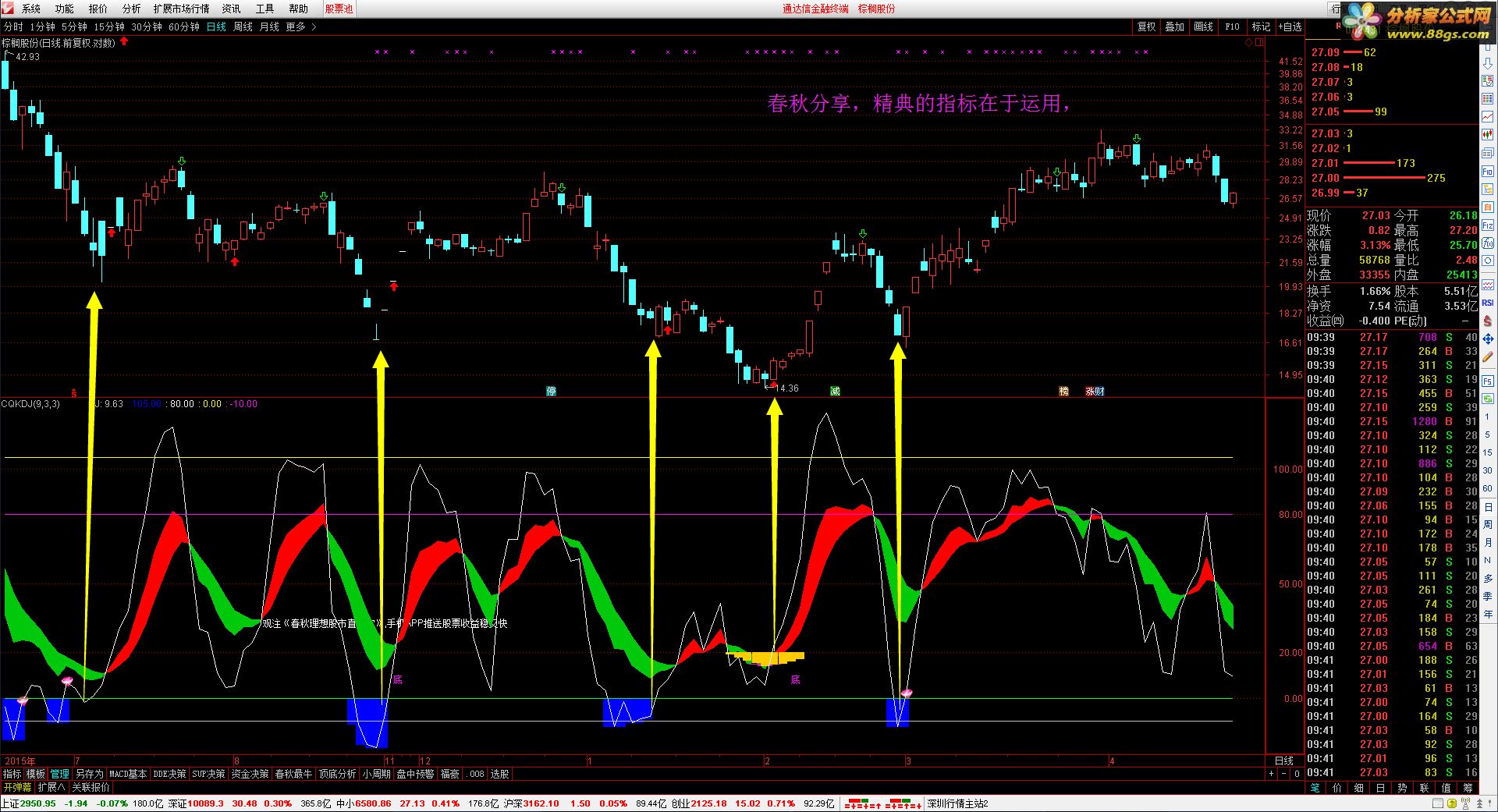This screenshot has width=1498, height=812.
Task: Switch to the 周线 chart tab
Action: pos(243,27)
